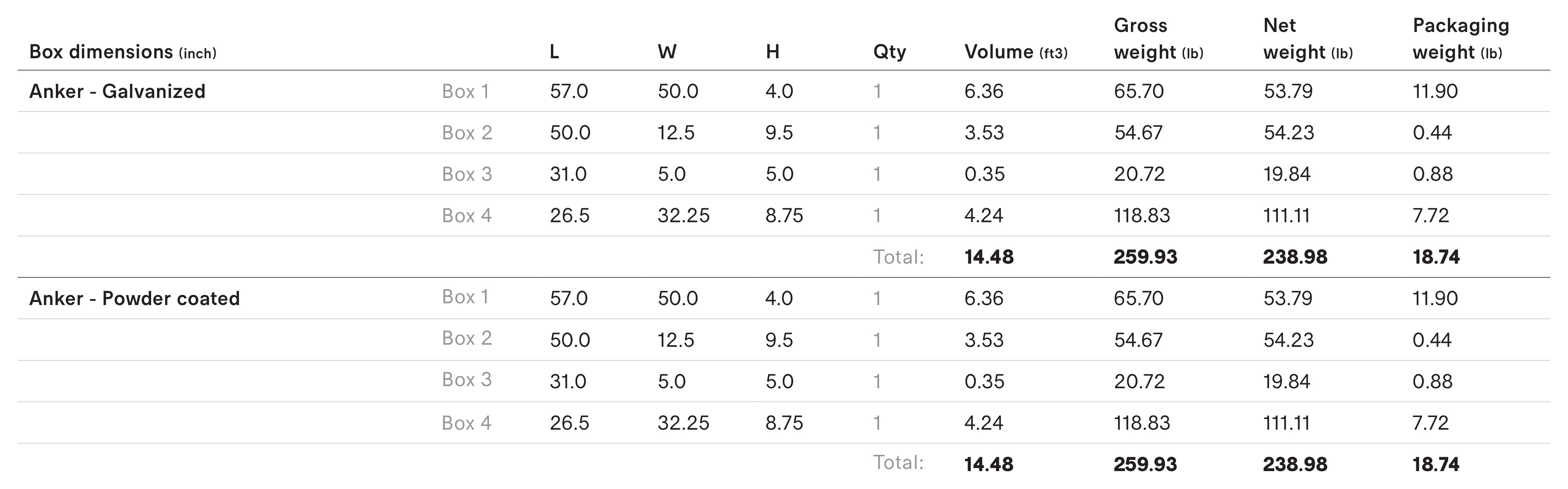Click Powder coated Box 2 length 50.0
Screen dimensions: 1568x489
click(570, 340)
